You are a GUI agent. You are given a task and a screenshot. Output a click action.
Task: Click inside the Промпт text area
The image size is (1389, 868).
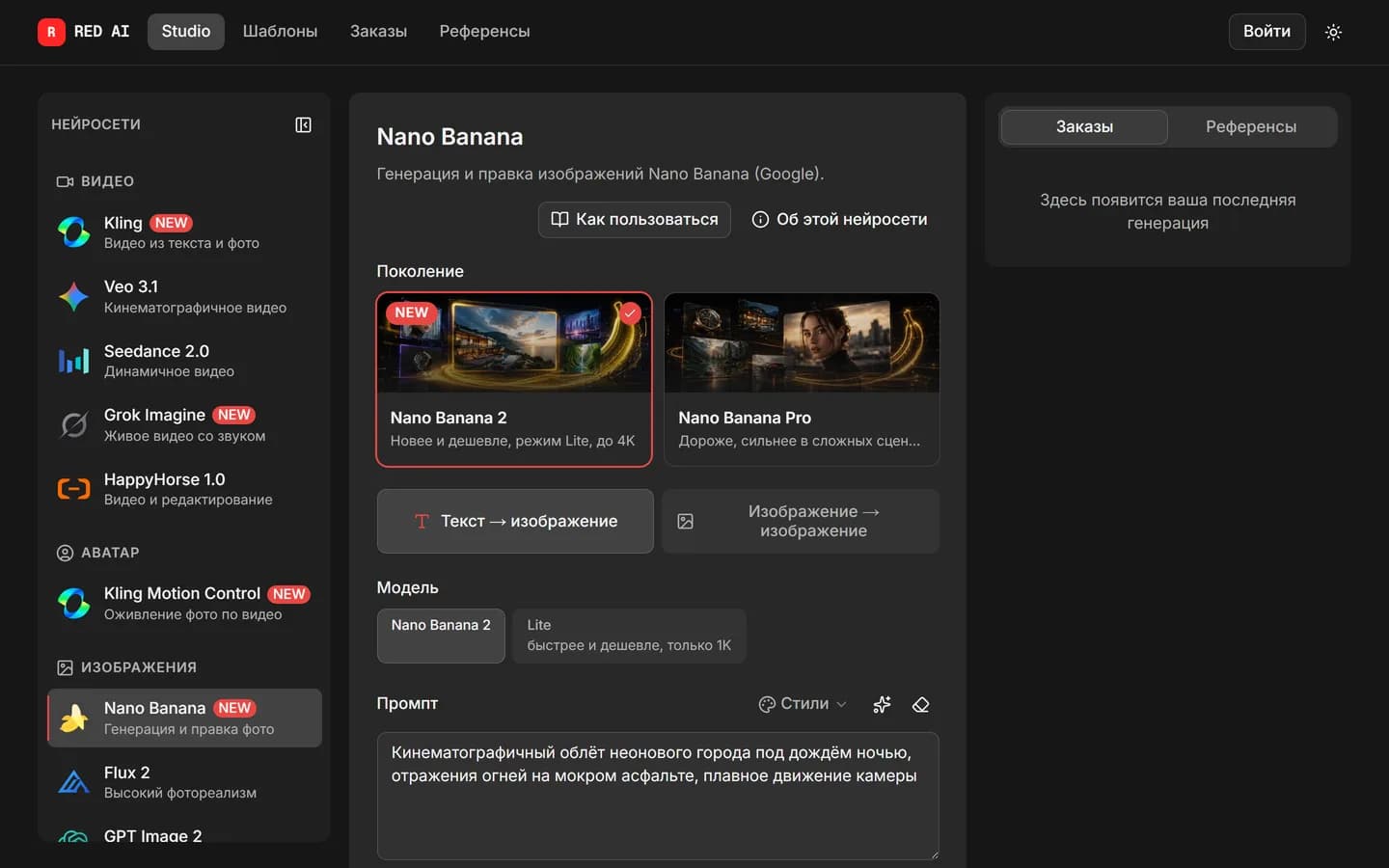point(658,796)
